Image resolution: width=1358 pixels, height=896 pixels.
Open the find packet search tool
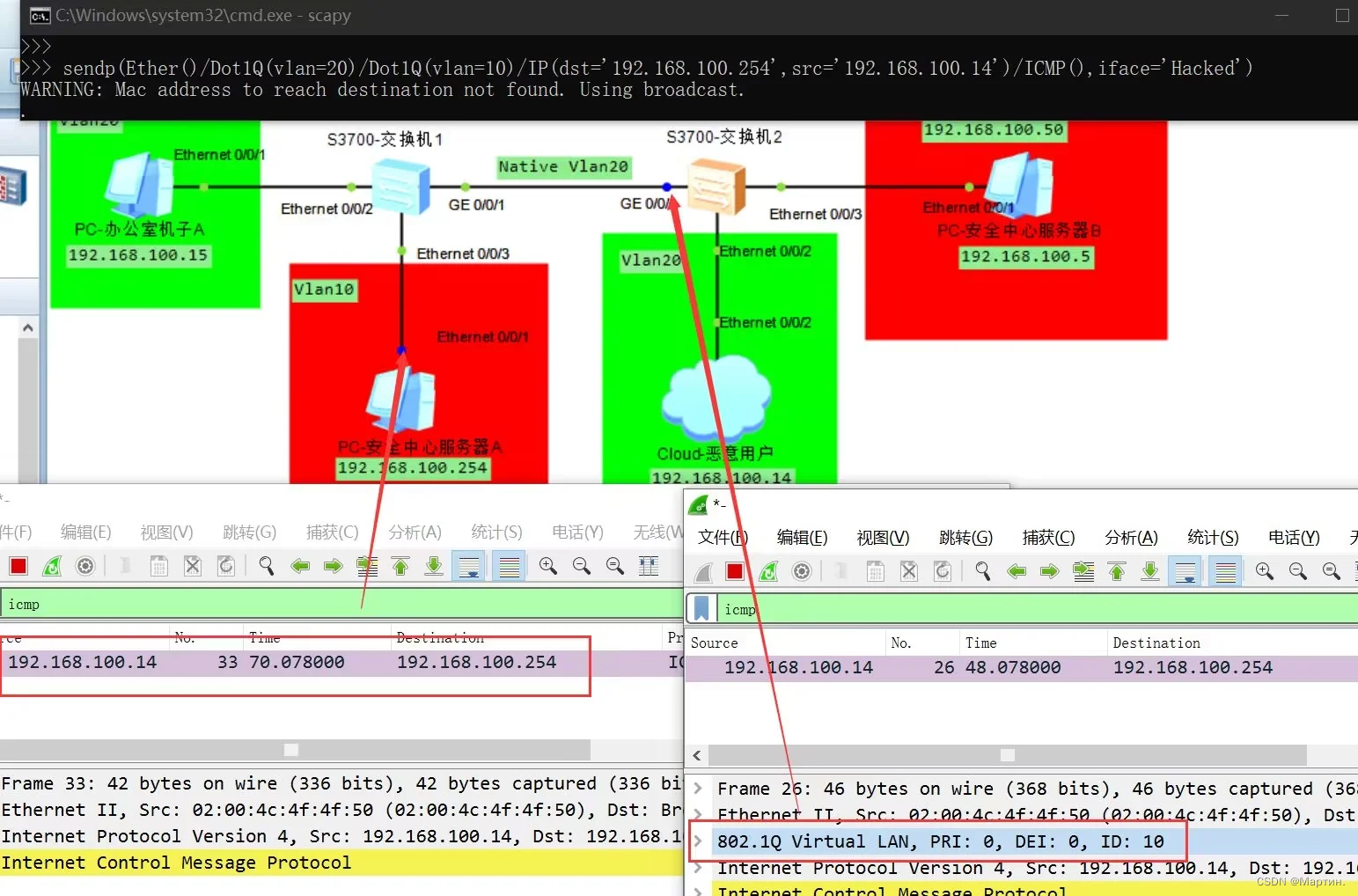point(266,566)
